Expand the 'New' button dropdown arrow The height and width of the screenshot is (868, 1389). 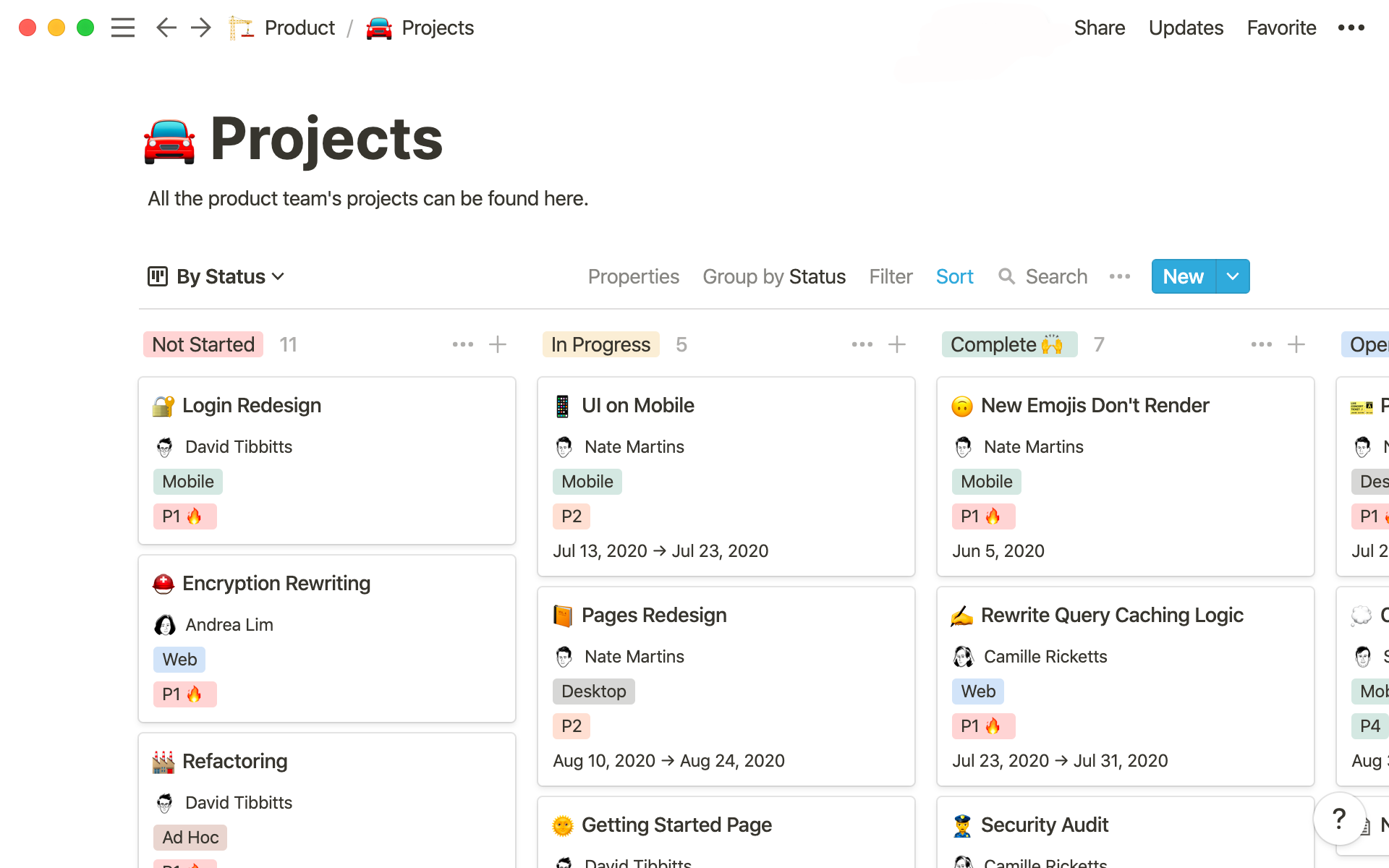(1231, 276)
